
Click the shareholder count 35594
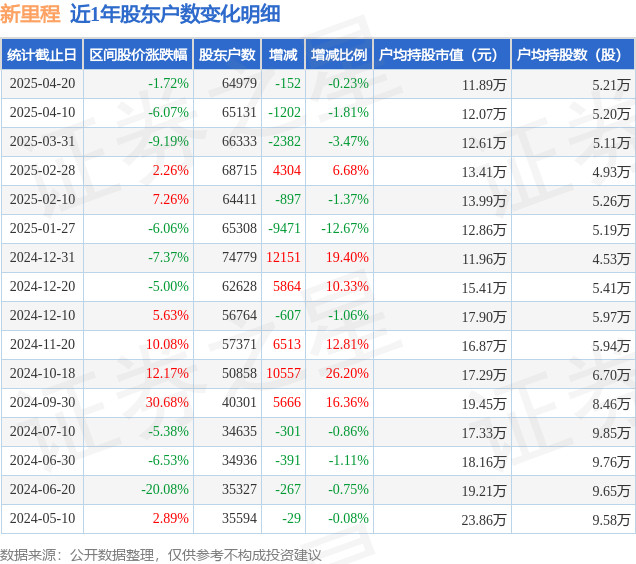[239, 519]
